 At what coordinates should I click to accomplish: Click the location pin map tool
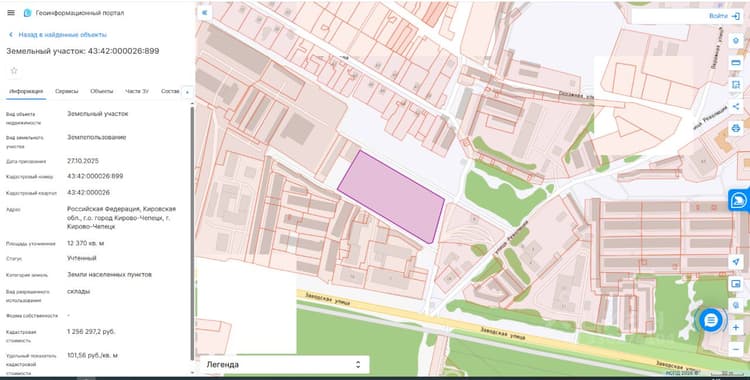(x=736, y=41)
